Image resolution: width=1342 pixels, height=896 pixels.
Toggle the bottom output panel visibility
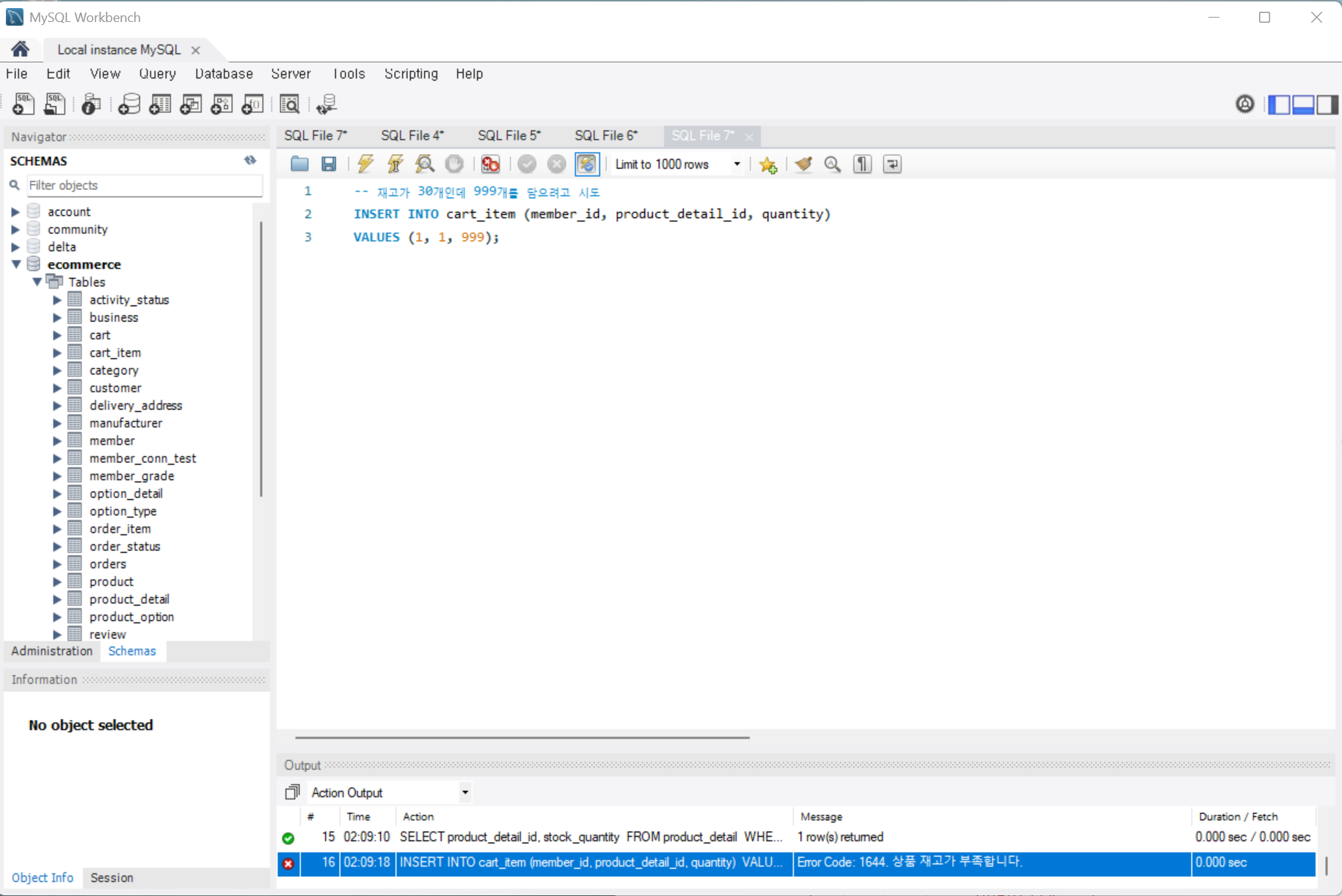pyautogui.click(x=1303, y=105)
